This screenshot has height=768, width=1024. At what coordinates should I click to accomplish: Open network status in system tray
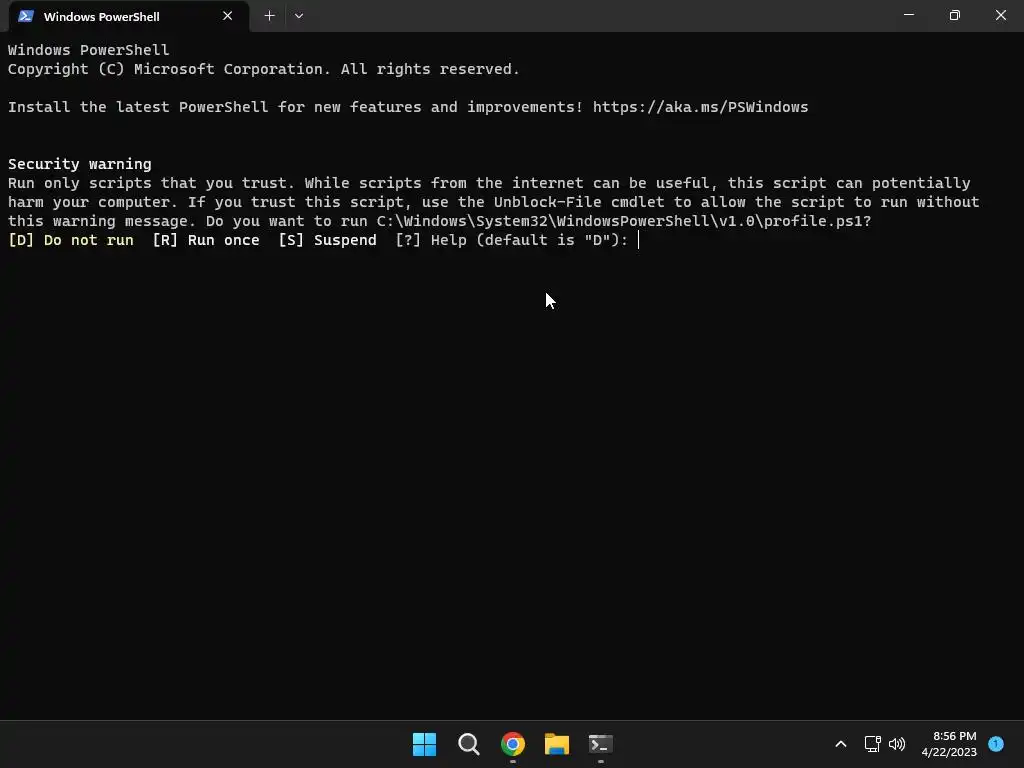(x=872, y=744)
